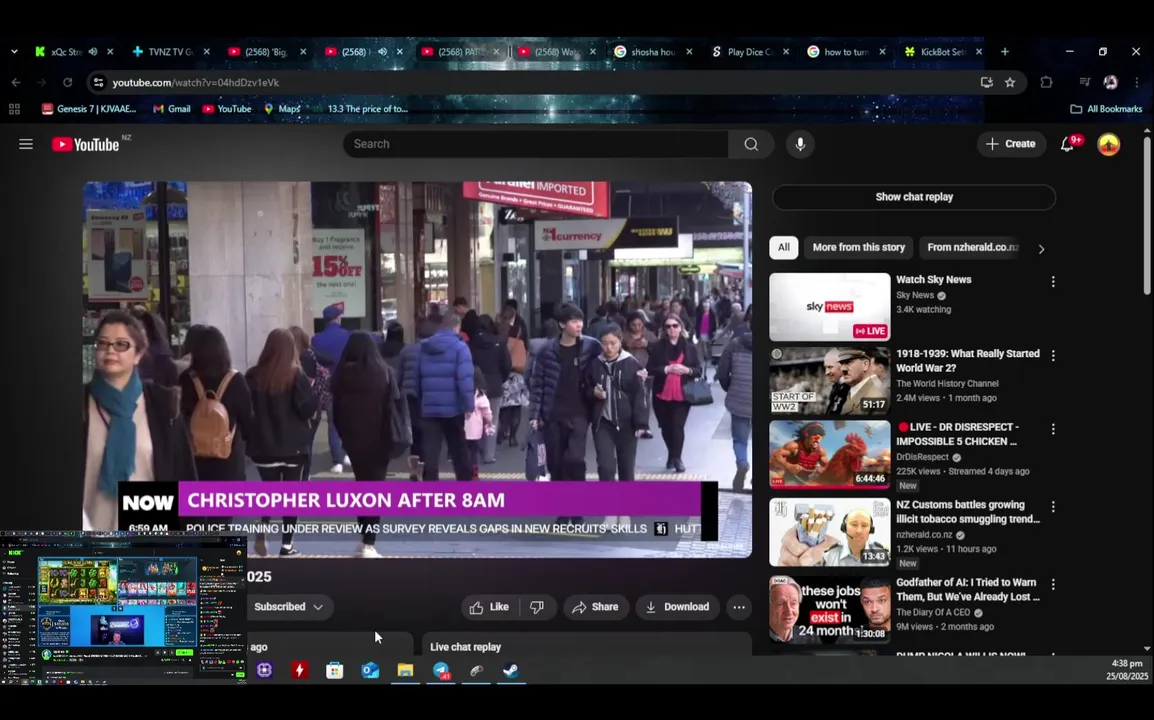This screenshot has height=720, width=1154.
Task: Open the Watch Sky News live thumbnail
Action: 829,307
